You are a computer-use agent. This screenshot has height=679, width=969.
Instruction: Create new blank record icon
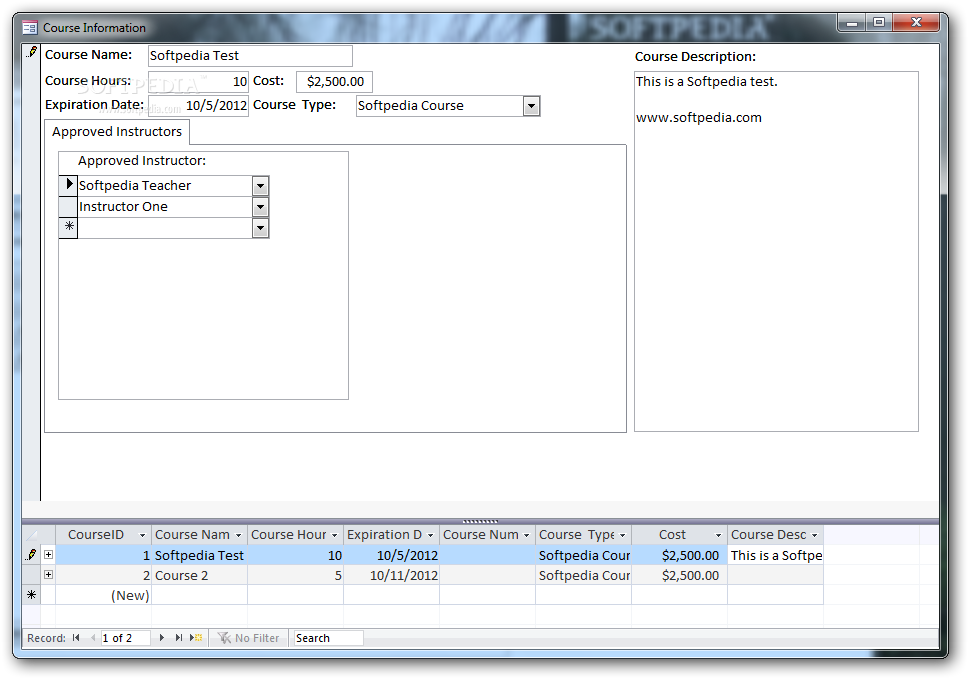click(196, 638)
